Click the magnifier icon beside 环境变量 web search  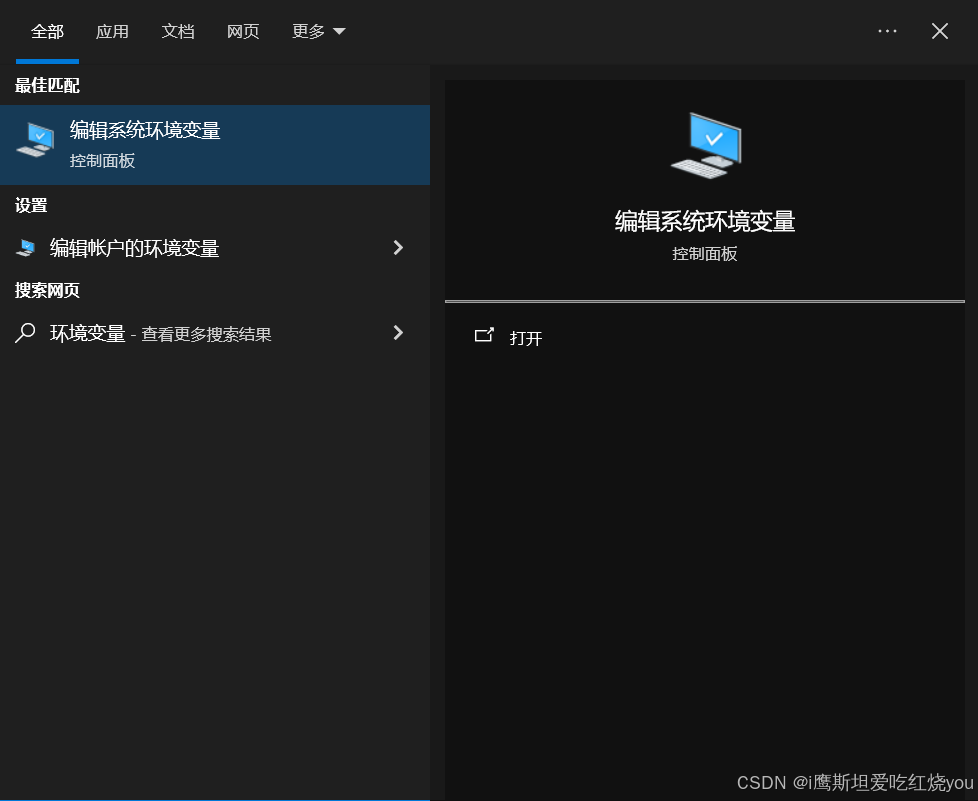click(x=26, y=333)
